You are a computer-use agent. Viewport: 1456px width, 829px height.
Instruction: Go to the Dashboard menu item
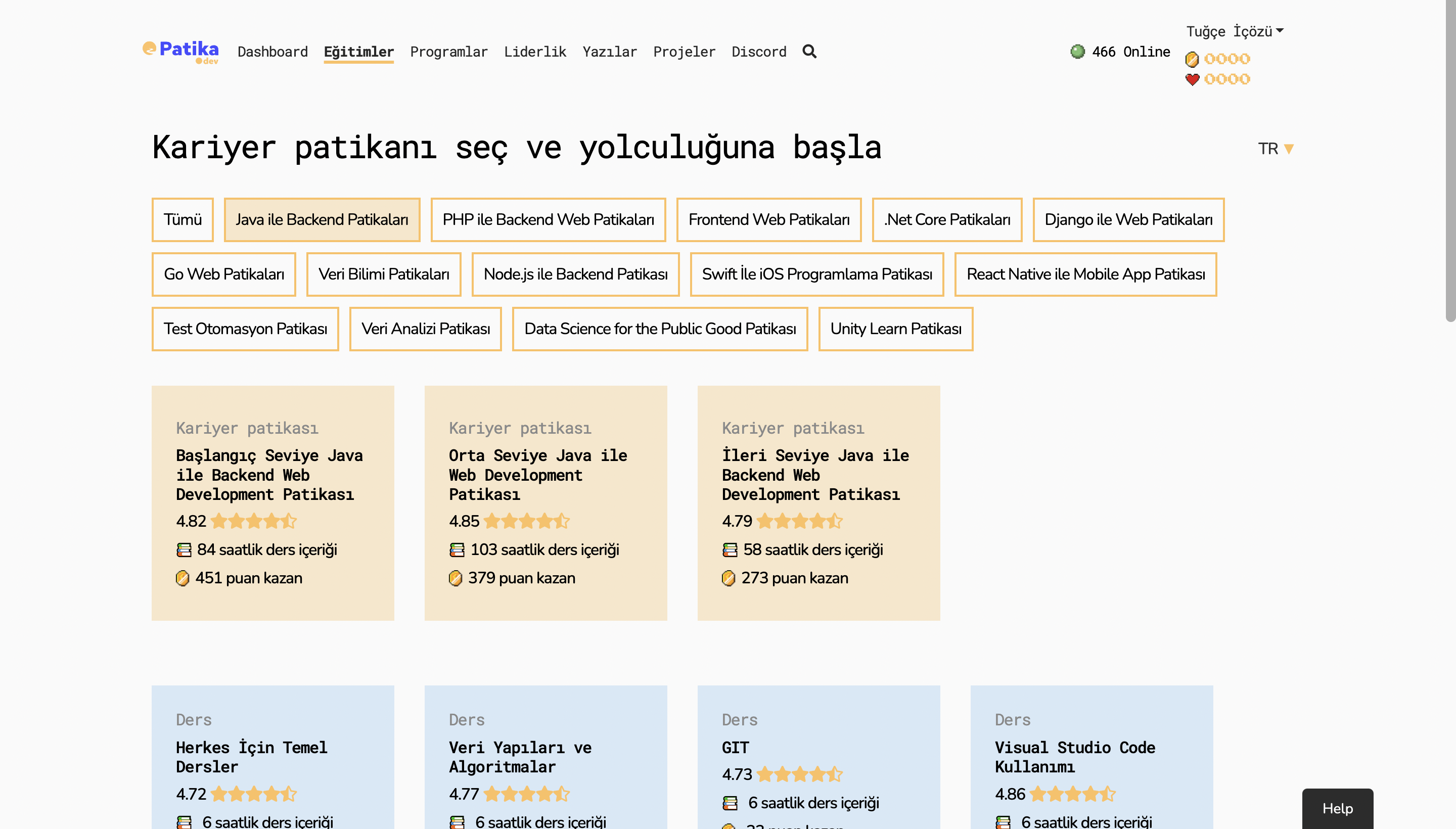[x=272, y=52]
